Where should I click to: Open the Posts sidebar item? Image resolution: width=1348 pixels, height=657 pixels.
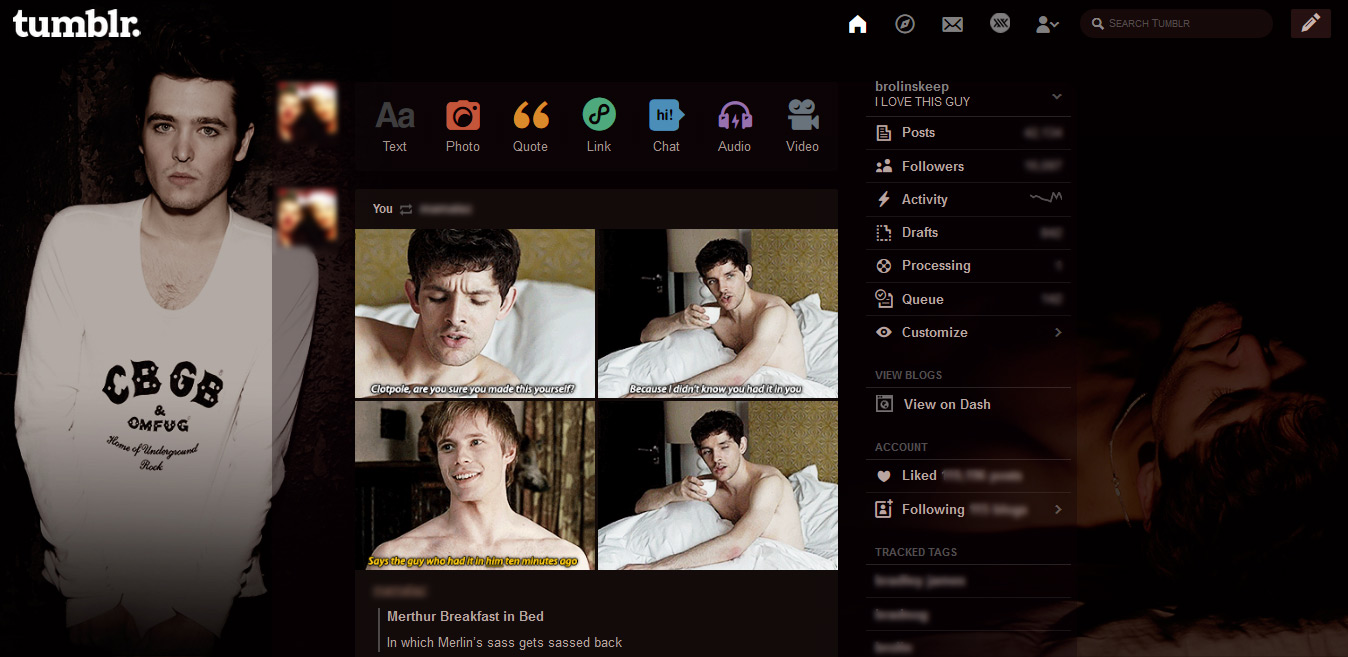(969, 133)
